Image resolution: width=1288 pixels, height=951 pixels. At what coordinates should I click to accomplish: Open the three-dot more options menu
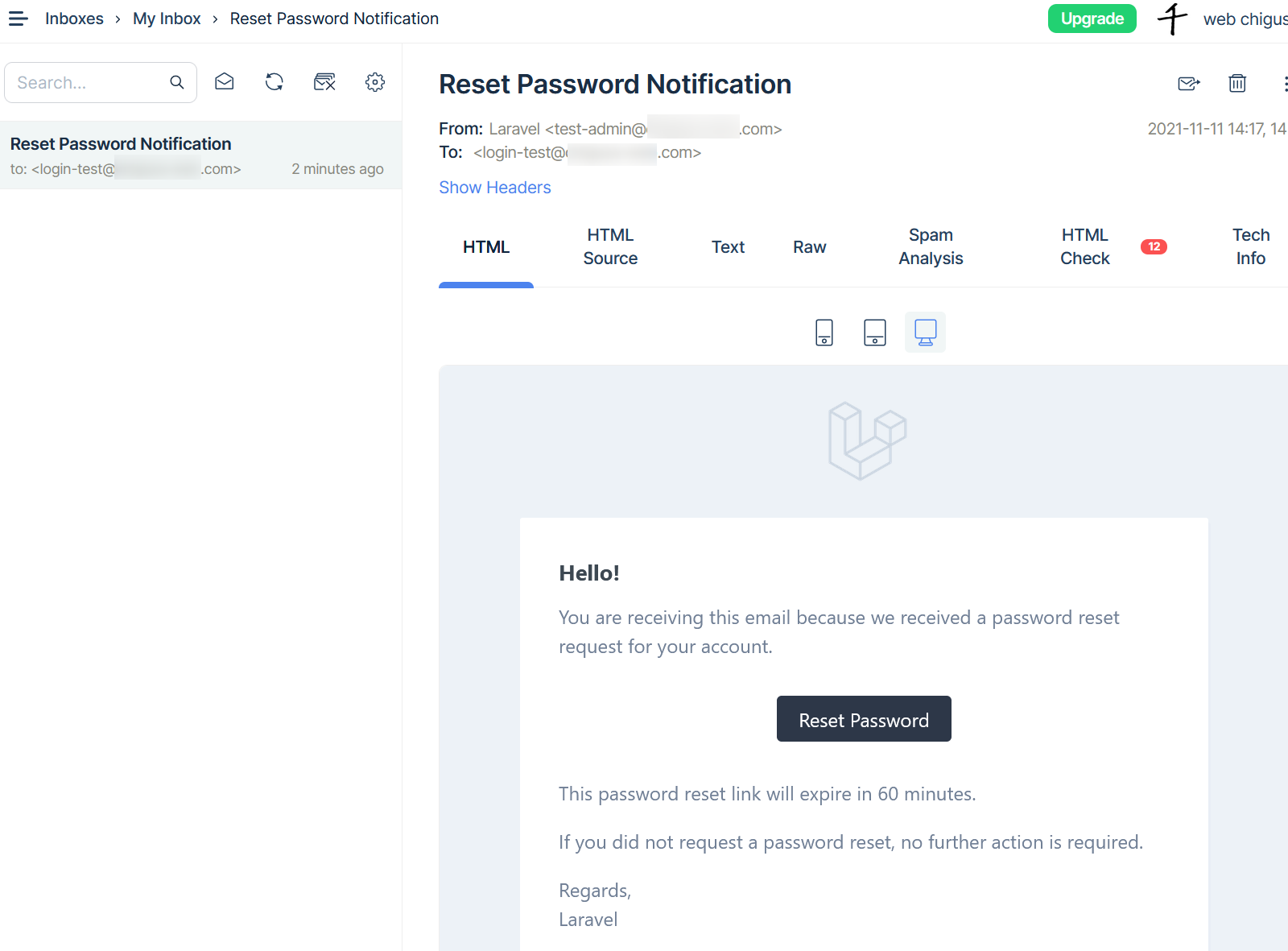pos(1285,83)
